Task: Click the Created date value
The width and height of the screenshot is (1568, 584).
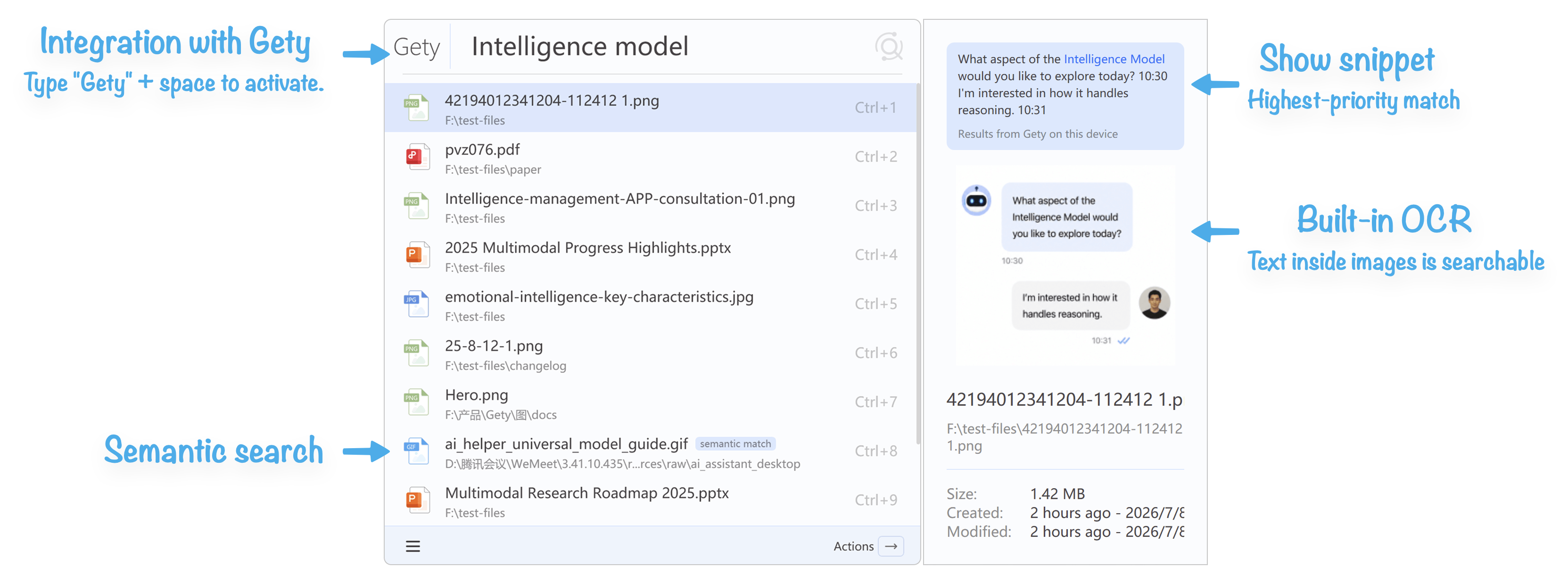Action: tap(1106, 513)
